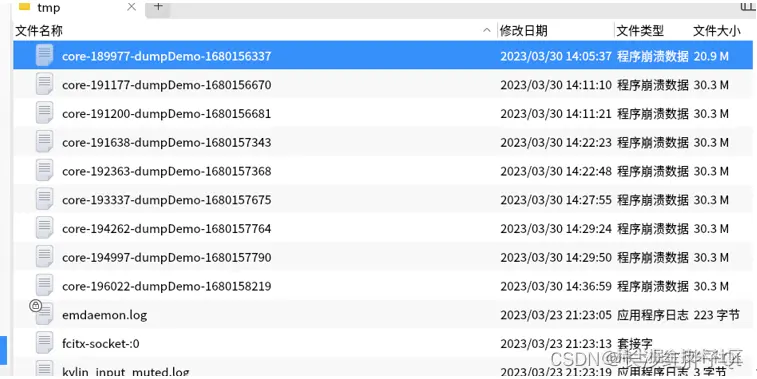Screen dimensions: 757x379
Task: Select file name fcitx-socket-:0
Action: pyautogui.click(x=101, y=343)
